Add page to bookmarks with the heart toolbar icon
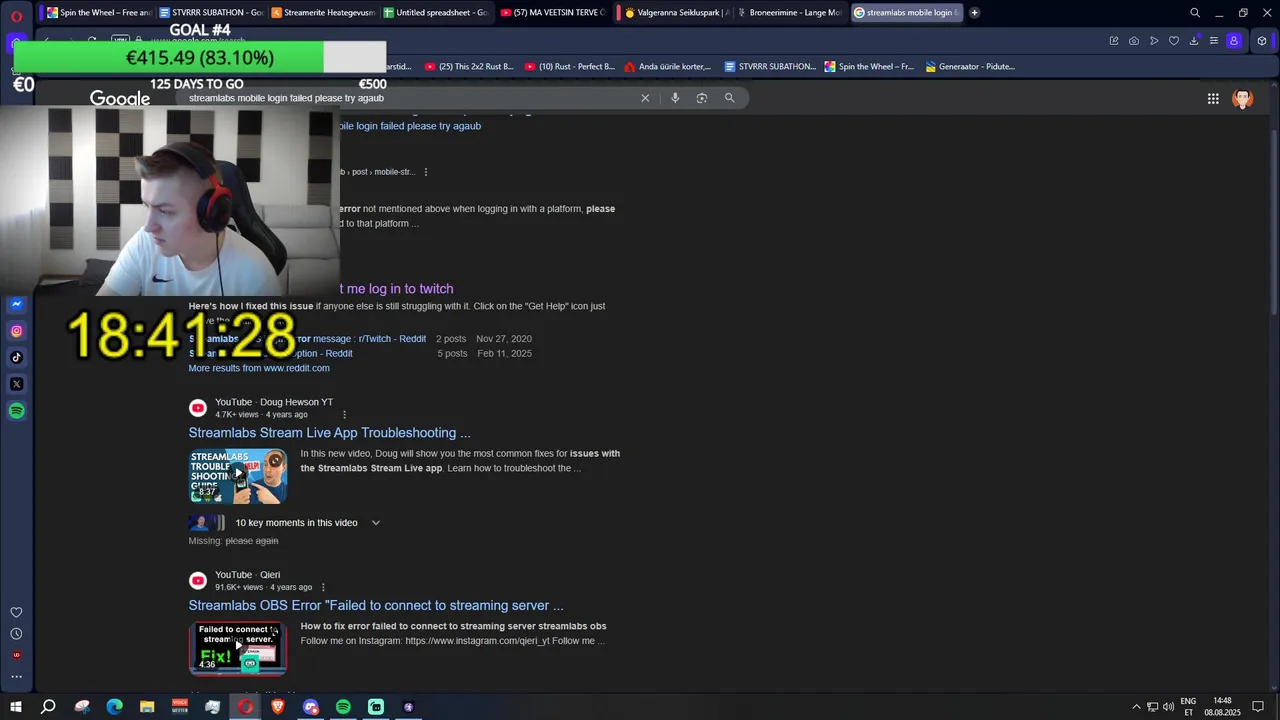The height and width of the screenshot is (720, 1280). pos(1174,41)
